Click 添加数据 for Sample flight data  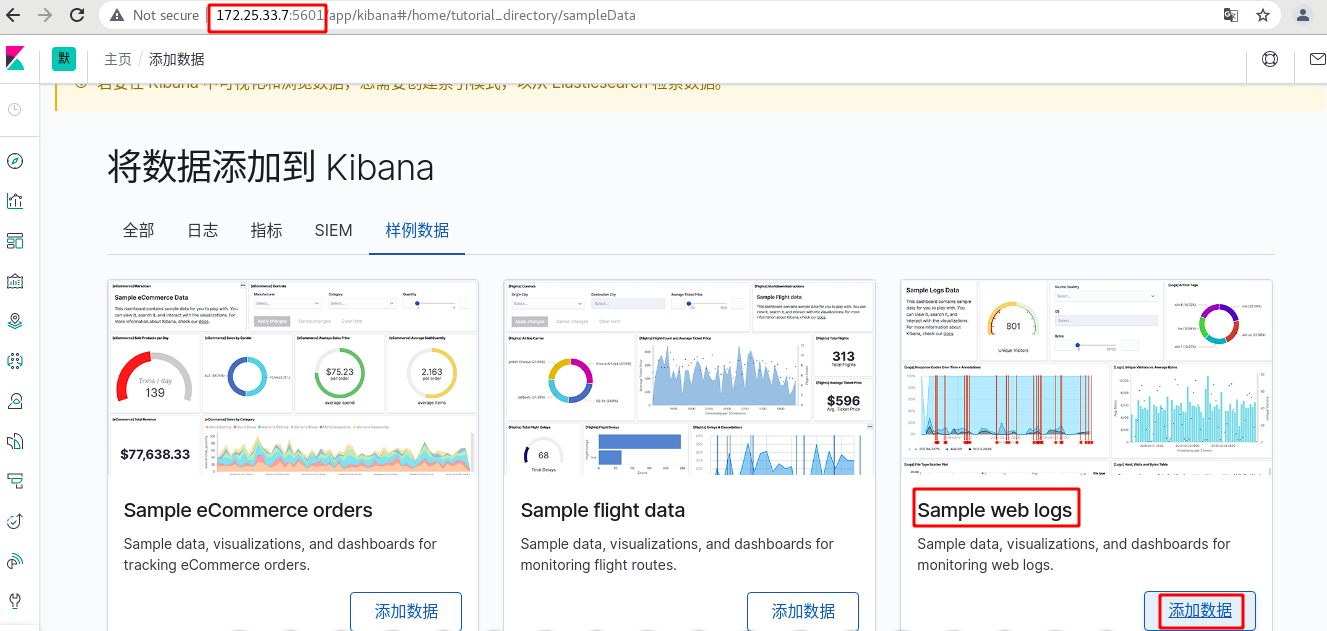click(x=803, y=611)
